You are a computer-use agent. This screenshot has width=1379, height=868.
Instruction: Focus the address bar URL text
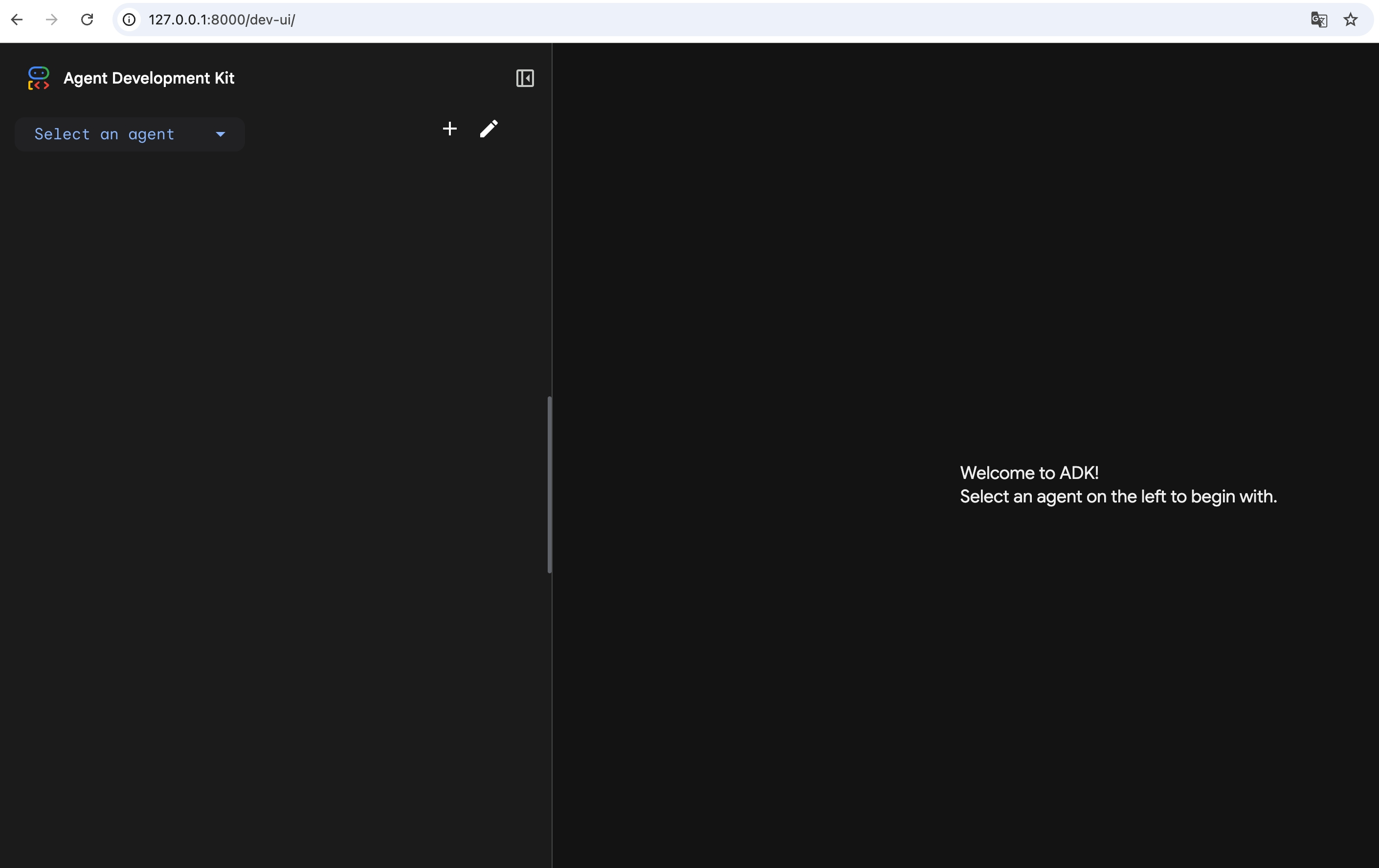(x=222, y=20)
